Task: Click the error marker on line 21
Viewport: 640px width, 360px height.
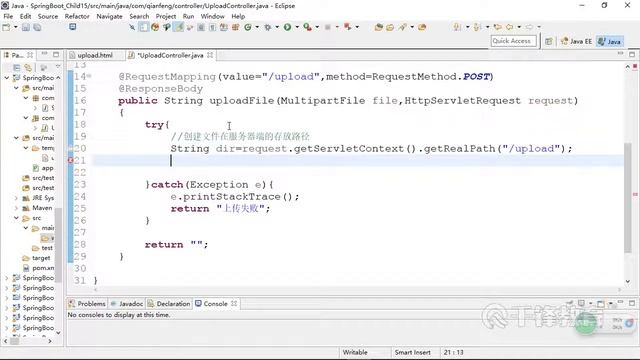Action: point(70,160)
